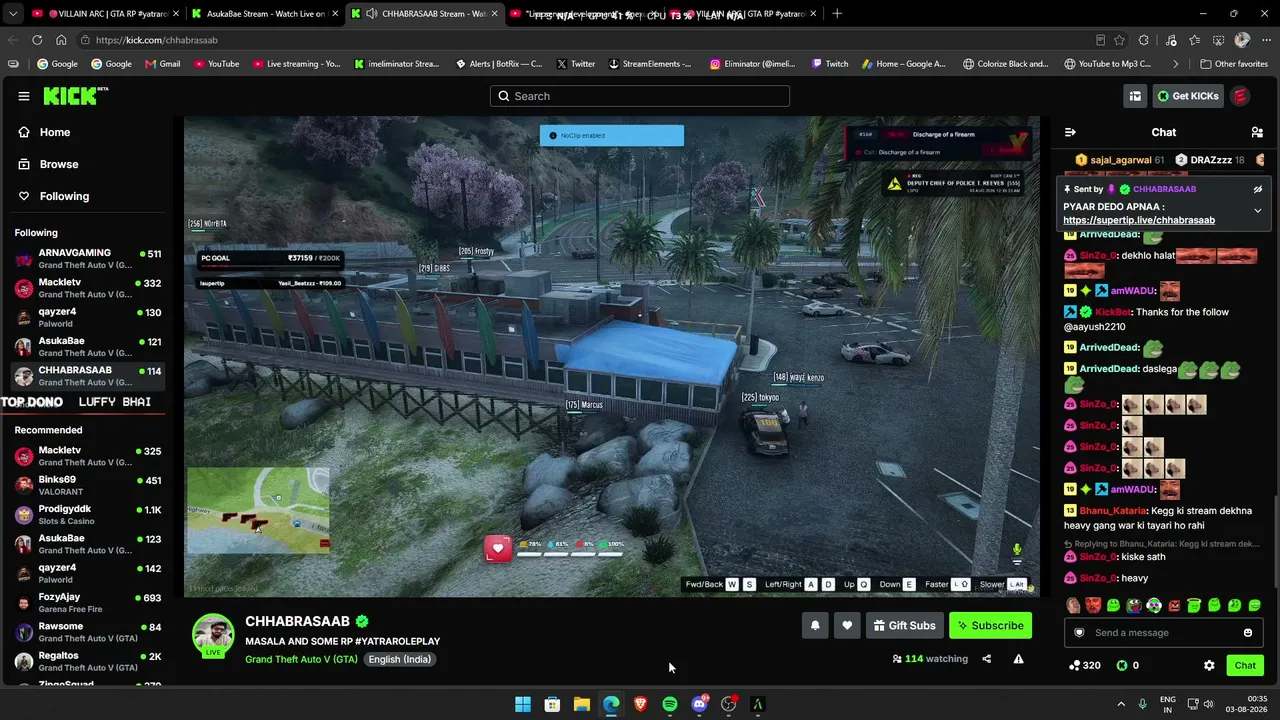The image size is (1280, 720).
Task: Click the Gift Subs button
Action: pyautogui.click(x=904, y=626)
